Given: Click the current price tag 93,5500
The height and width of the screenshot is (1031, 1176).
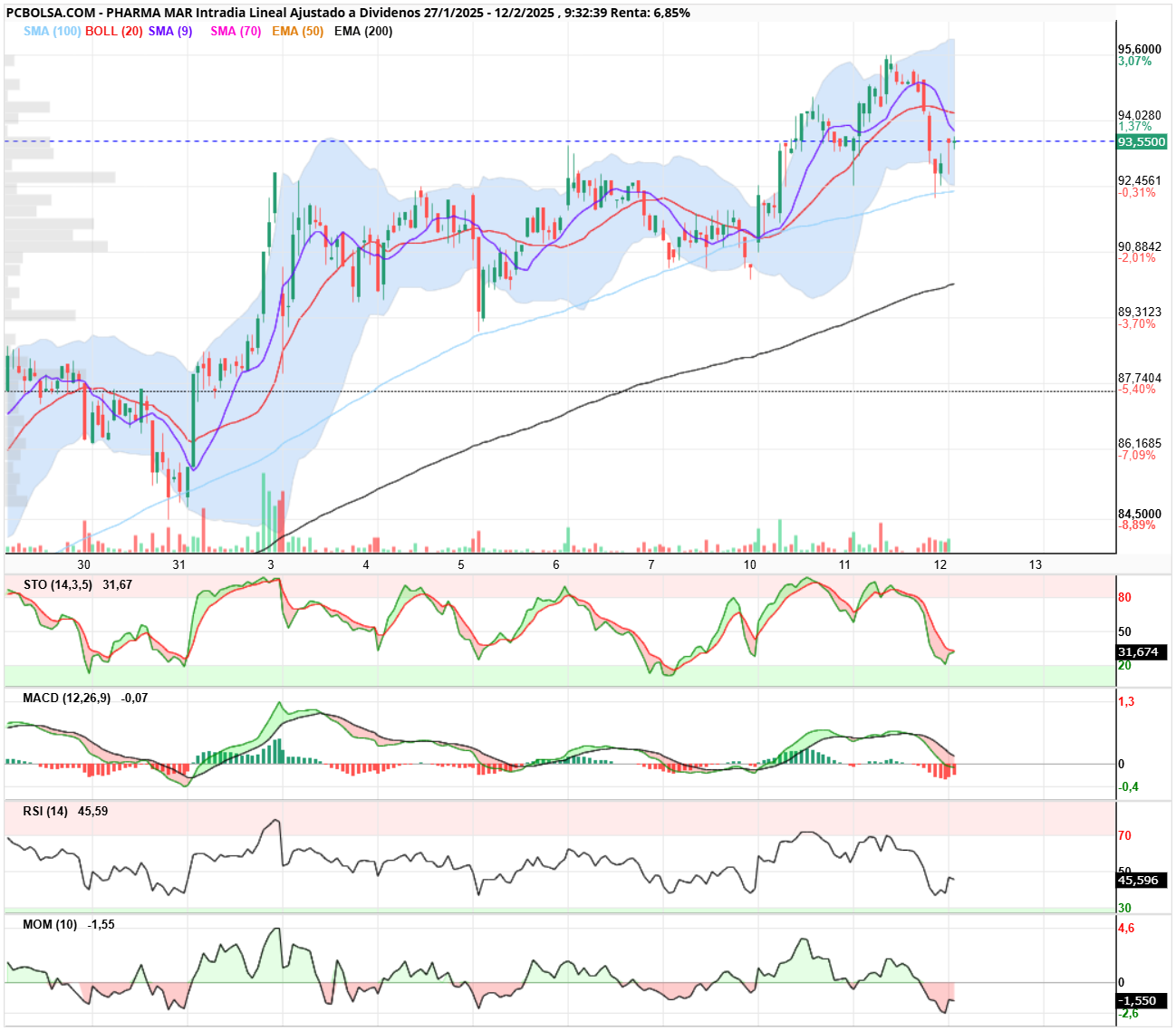Looking at the screenshot, I should [x=1142, y=142].
